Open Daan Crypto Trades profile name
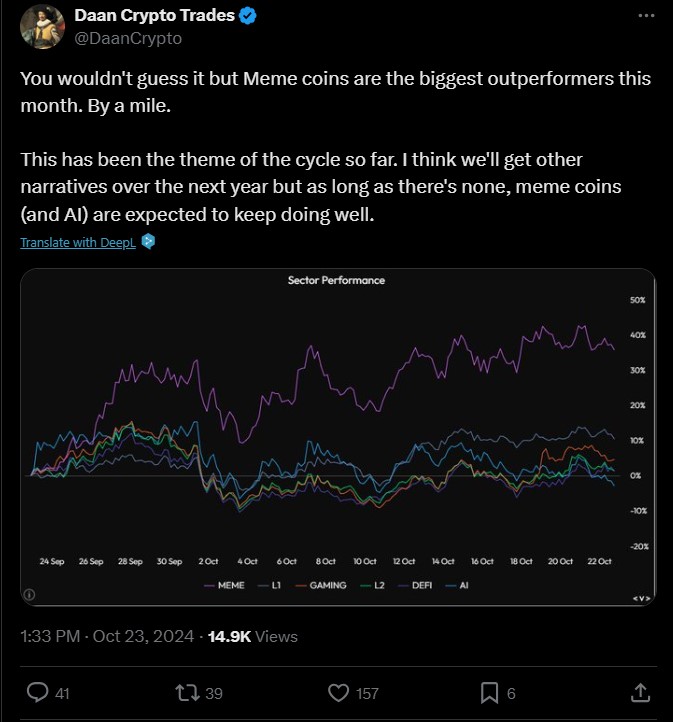Screen dimensions: 673x722 pyautogui.click(x=155, y=16)
